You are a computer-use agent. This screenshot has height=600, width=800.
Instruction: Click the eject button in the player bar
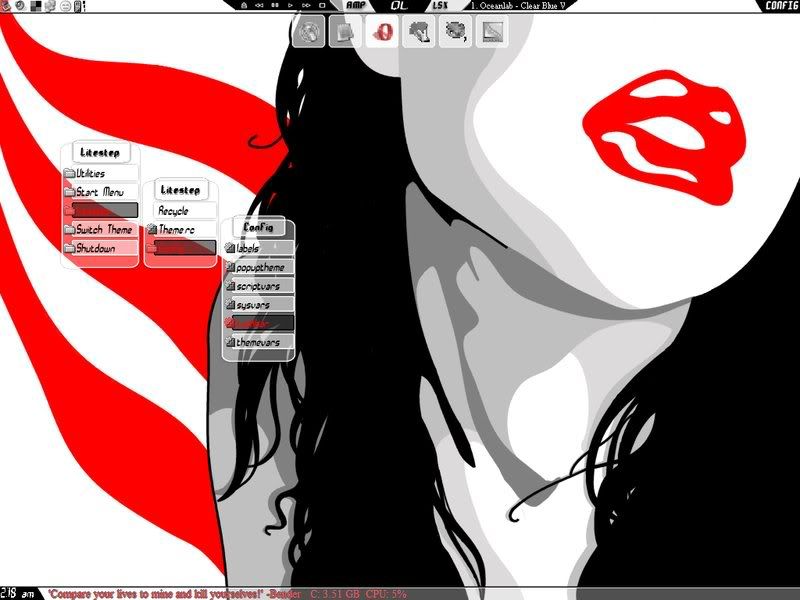click(x=244, y=6)
